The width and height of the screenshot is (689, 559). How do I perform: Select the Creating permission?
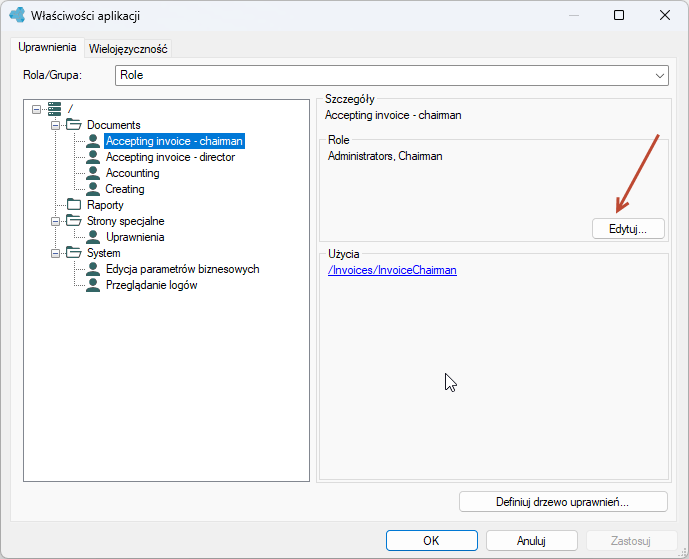[x=125, y=189]
